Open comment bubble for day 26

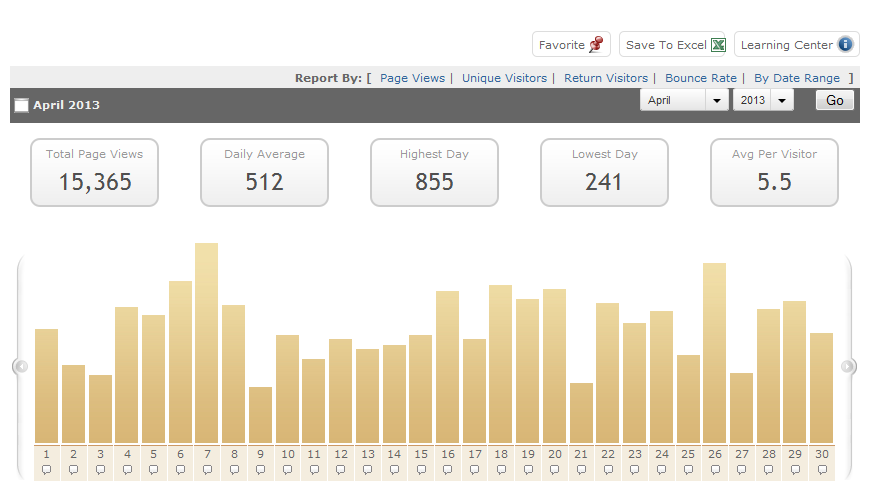(x=715, y=470)
